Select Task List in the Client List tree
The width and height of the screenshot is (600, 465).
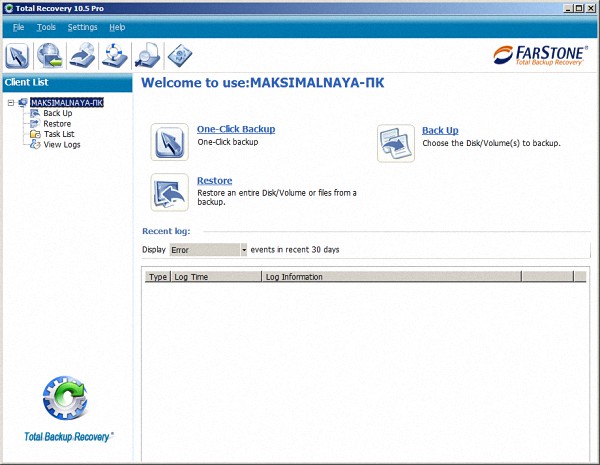[58, 134]
